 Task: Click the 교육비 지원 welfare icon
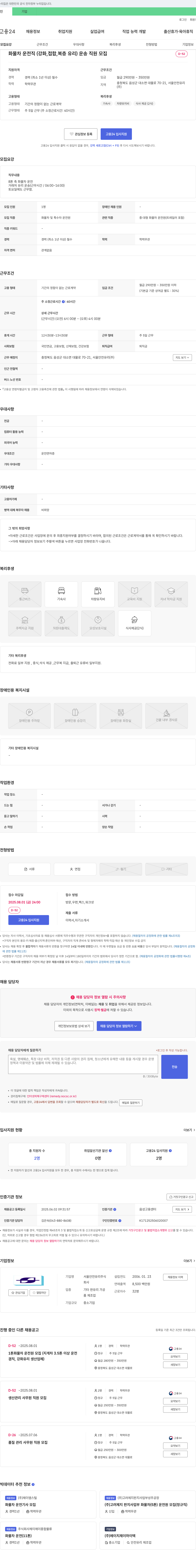tap(135, 594)
